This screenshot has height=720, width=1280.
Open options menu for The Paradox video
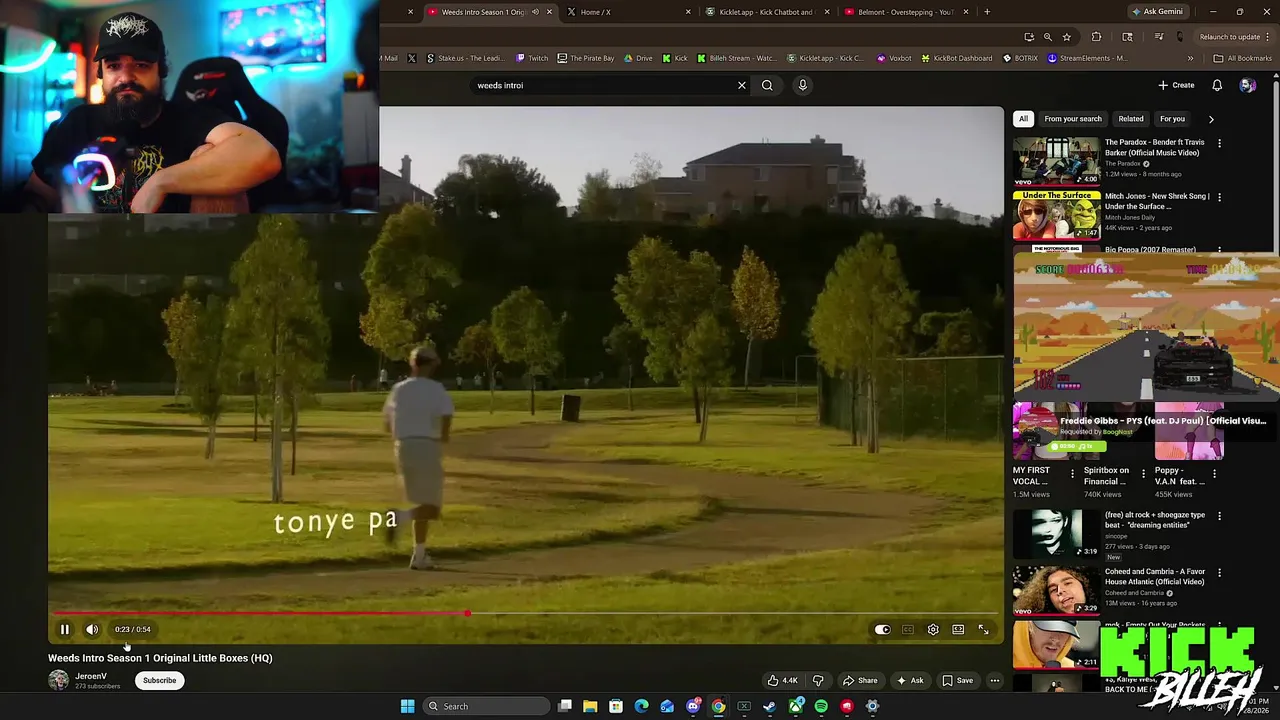pos(1219,143)
